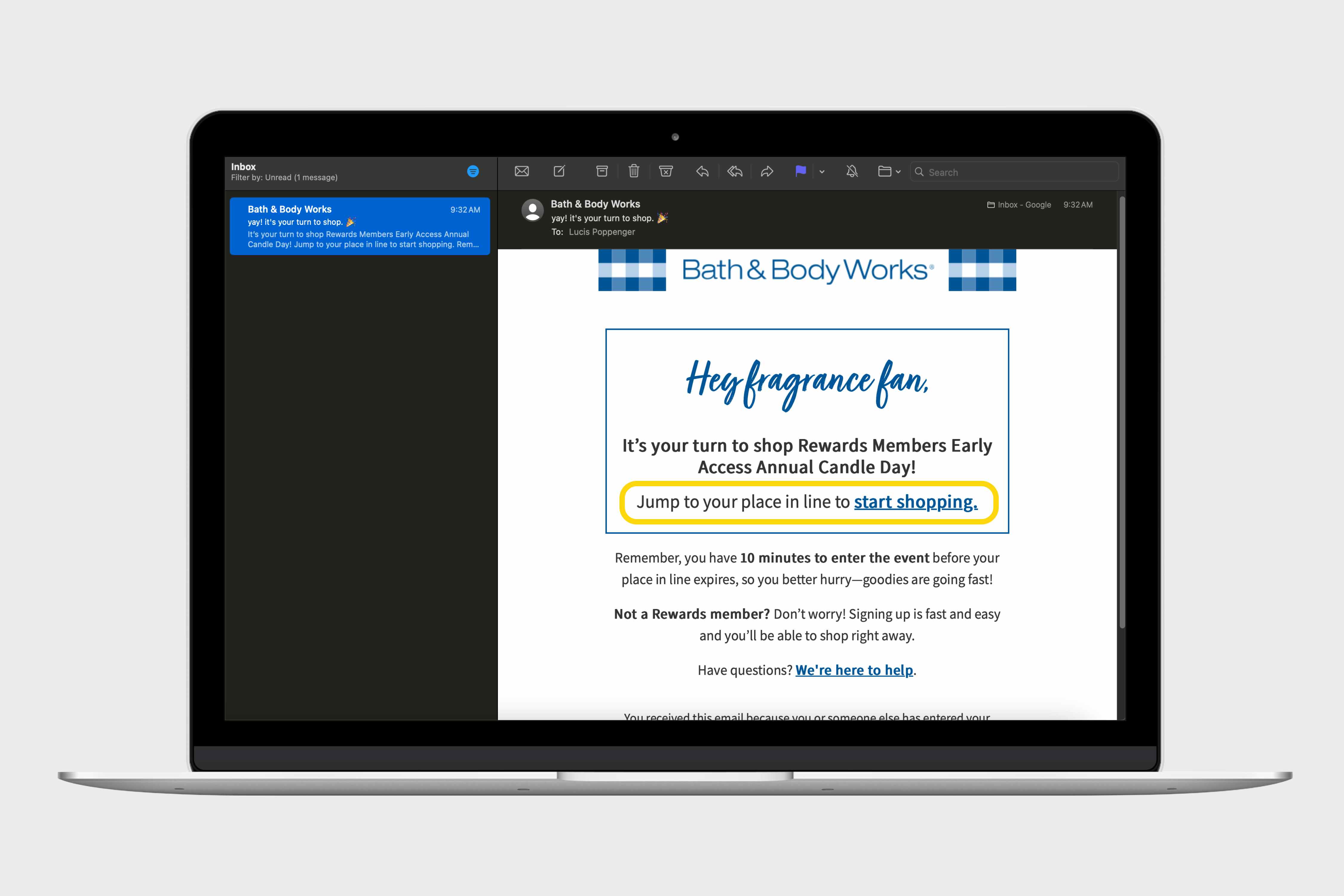Screen dimensions: 1344x896
Task: Click the Reply All icon
Action: pyautogui.click(x=735, y=171)
